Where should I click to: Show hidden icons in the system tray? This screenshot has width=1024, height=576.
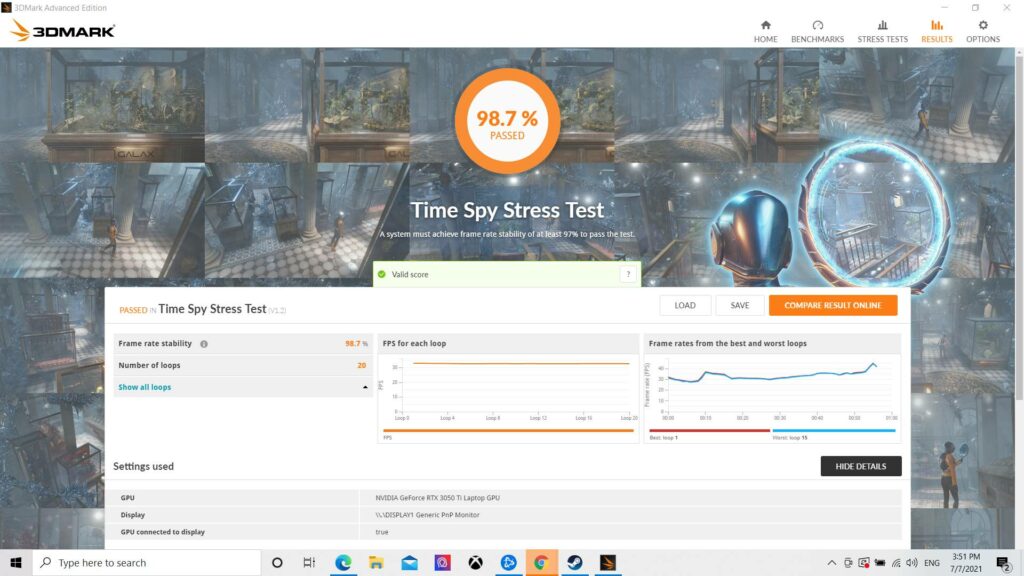click(831, 563)
